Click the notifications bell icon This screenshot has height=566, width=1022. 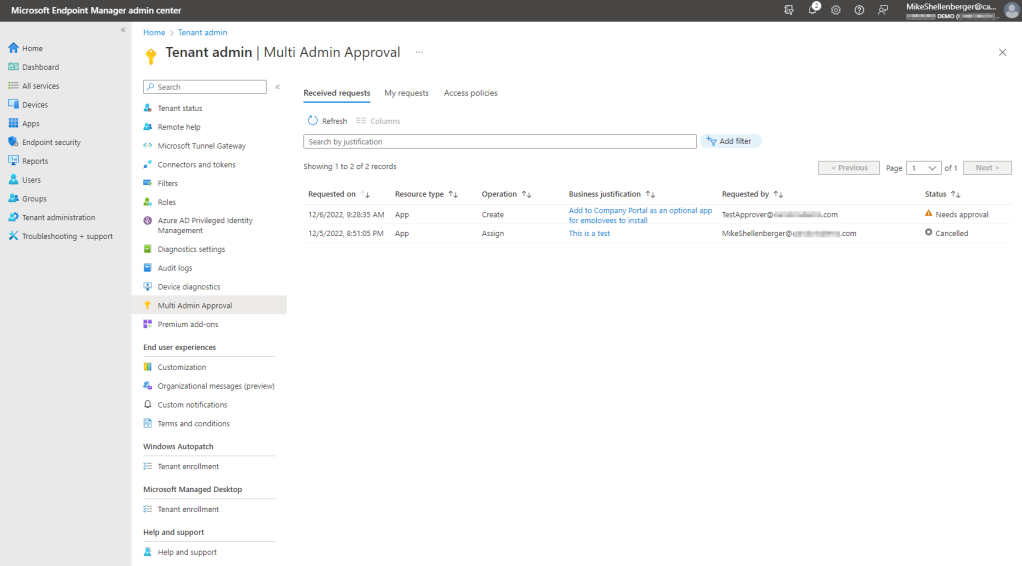click(813, 10)
